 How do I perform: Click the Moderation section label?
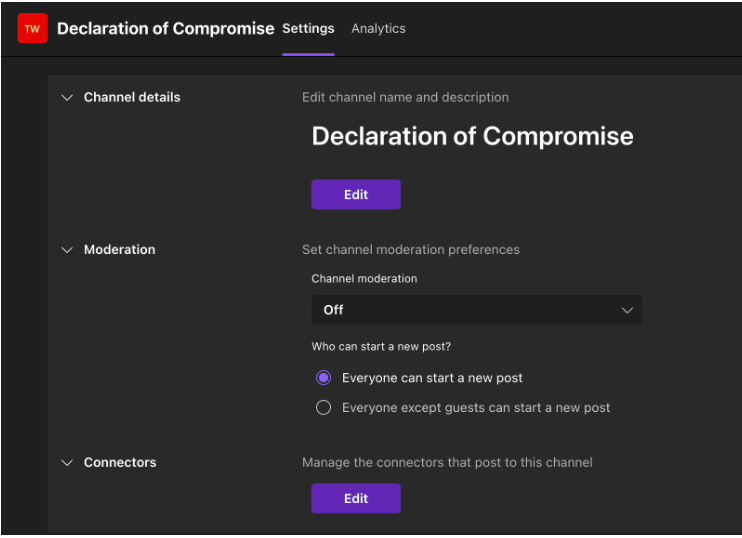coord(120,250)
